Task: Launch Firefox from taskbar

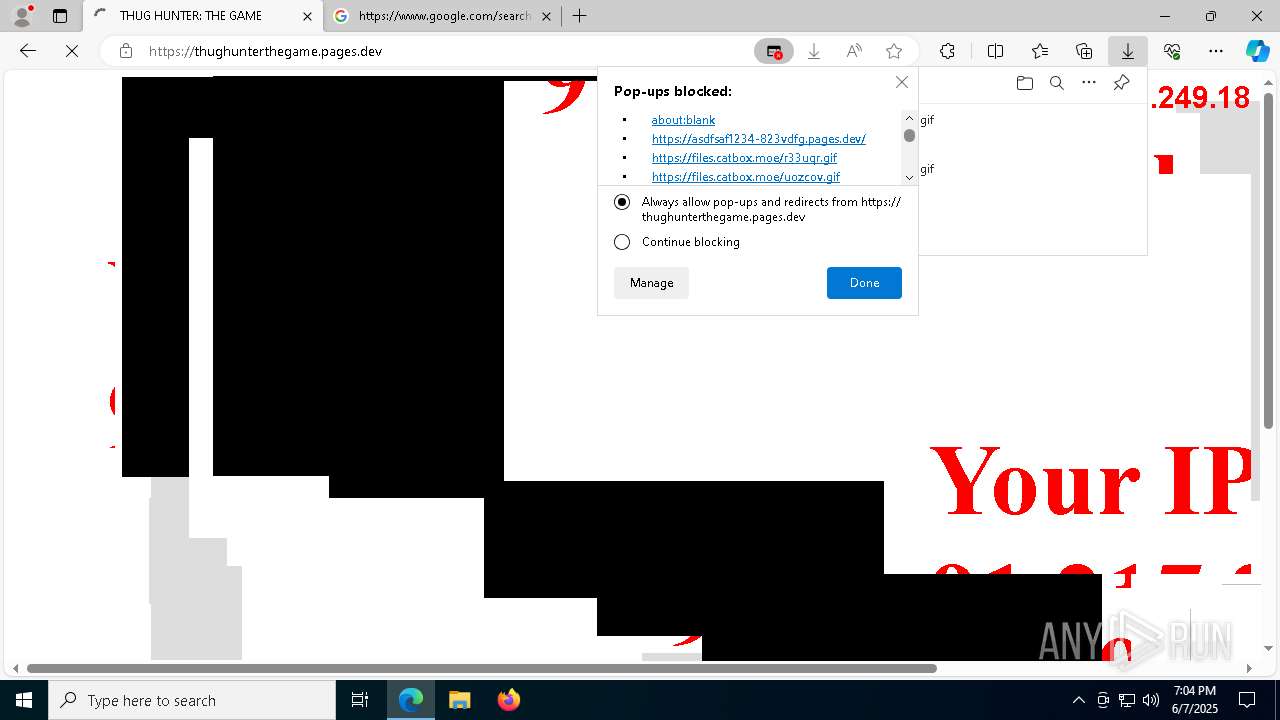Action: [x=508, y=700]
